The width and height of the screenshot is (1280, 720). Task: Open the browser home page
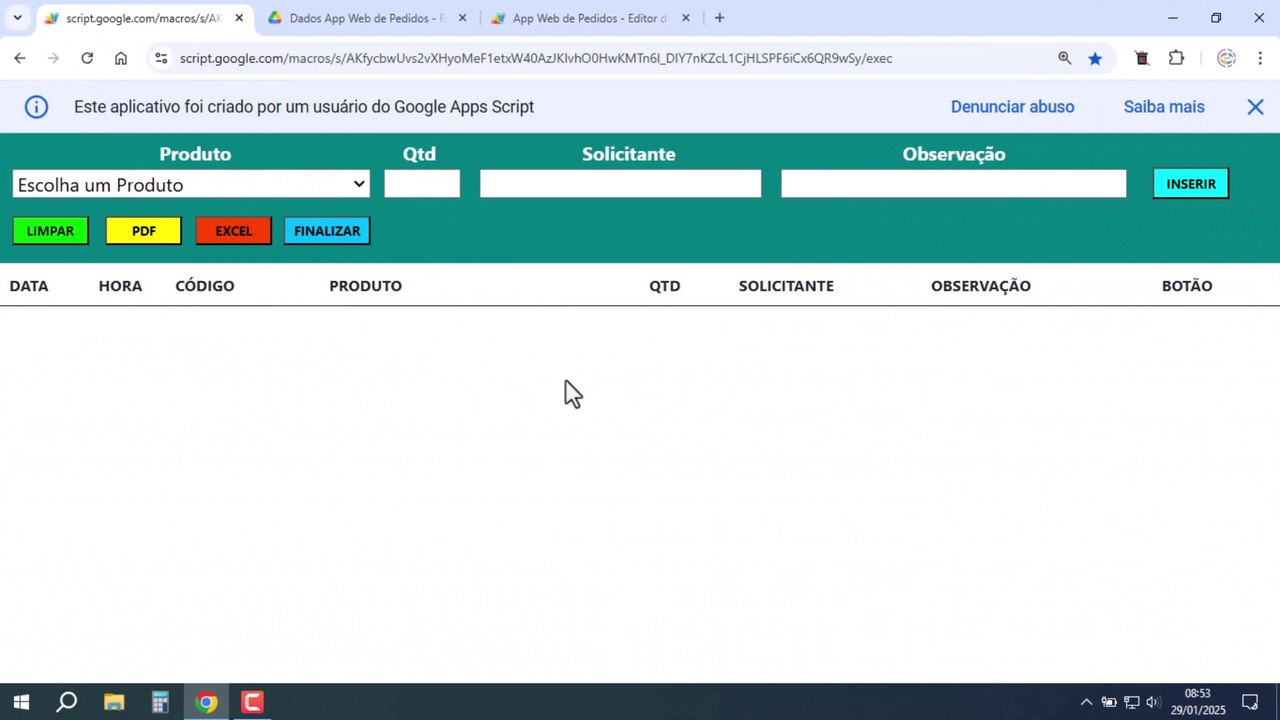(x=121, y=58)
